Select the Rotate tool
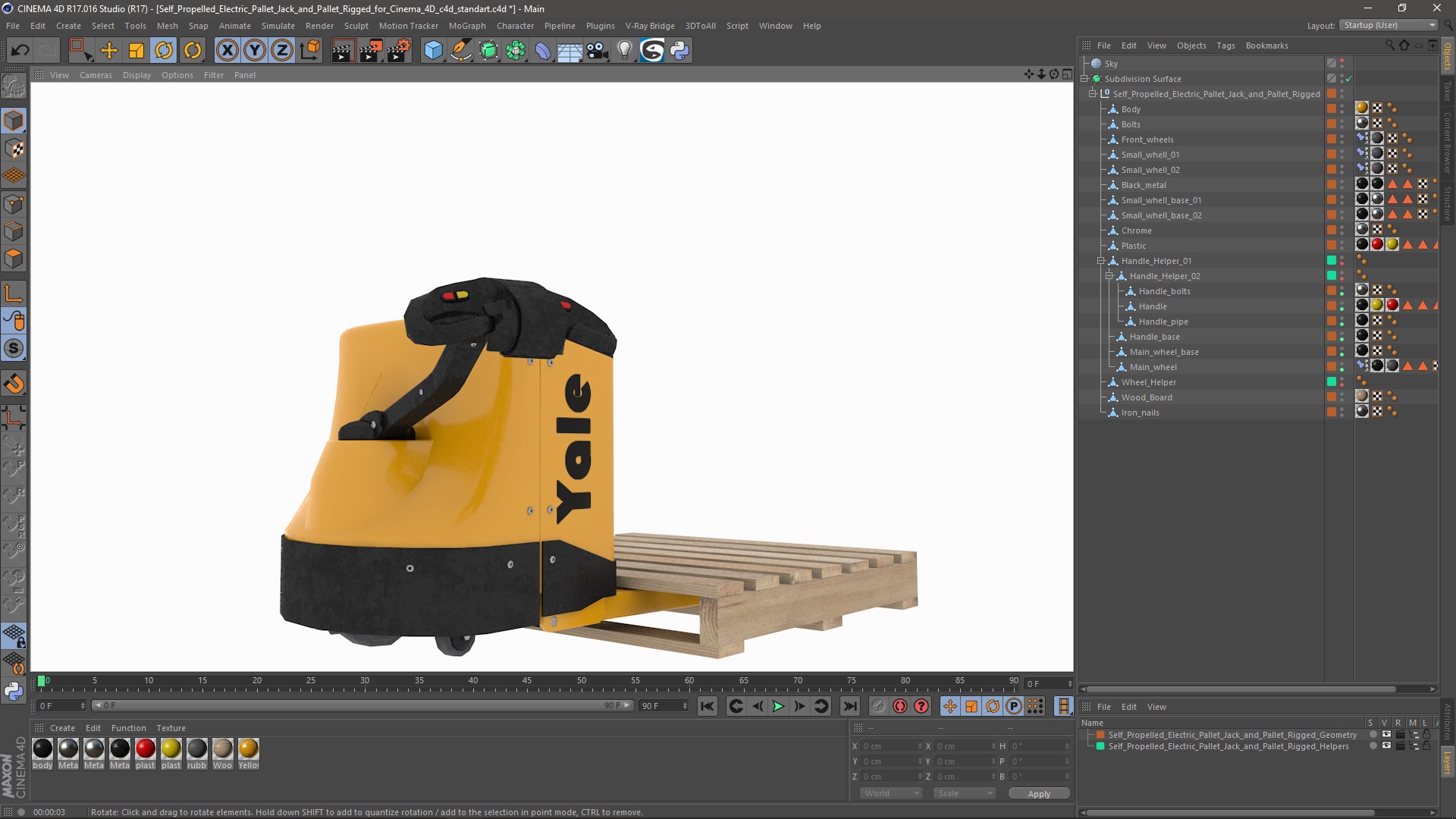The width and height of the screenshot is (1456, 819). [x=164, y=51]
